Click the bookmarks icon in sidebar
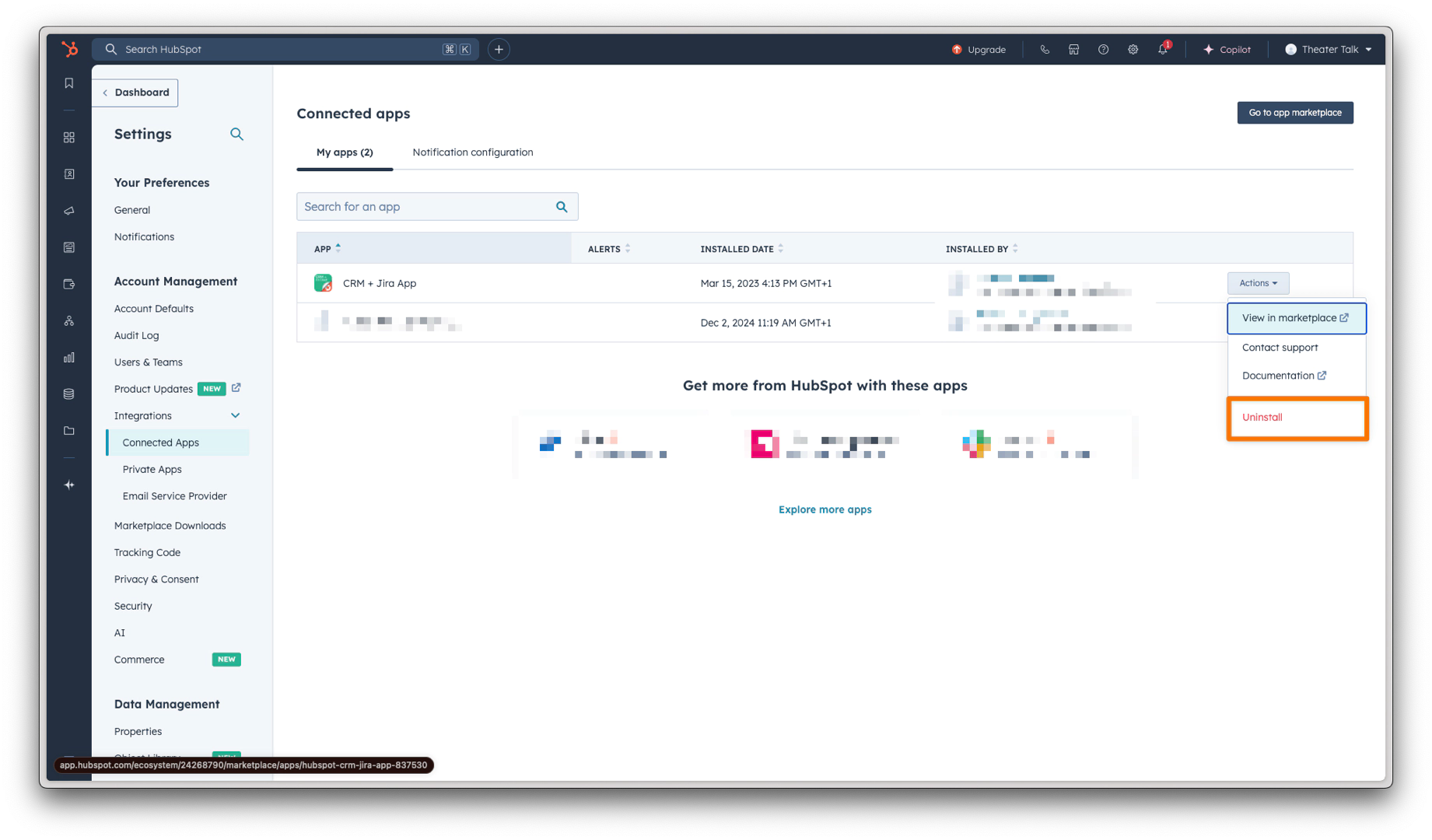 [69, 83]
